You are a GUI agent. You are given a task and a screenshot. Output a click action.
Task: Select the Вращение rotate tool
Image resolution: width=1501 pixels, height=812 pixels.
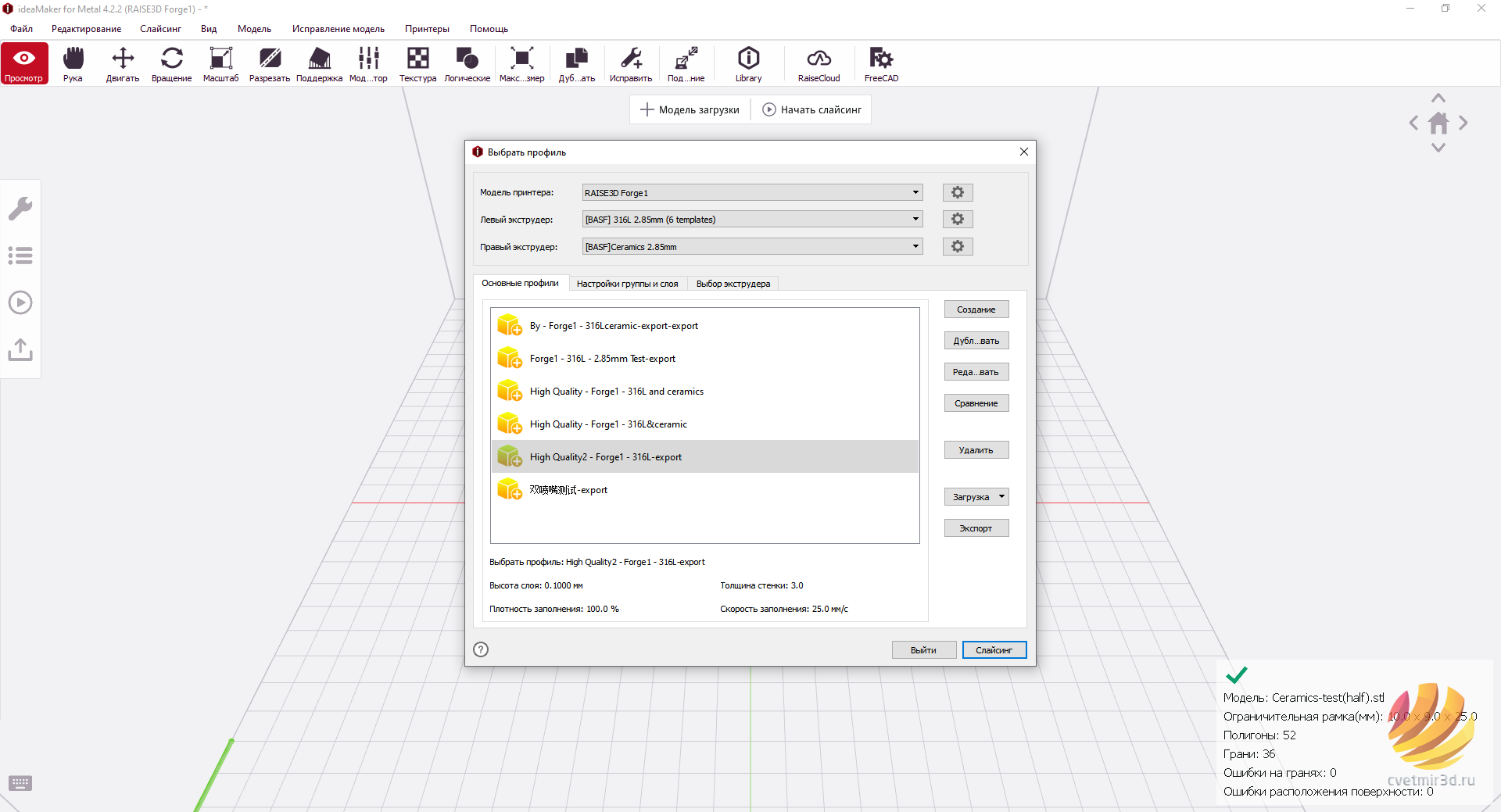[171, 63]
